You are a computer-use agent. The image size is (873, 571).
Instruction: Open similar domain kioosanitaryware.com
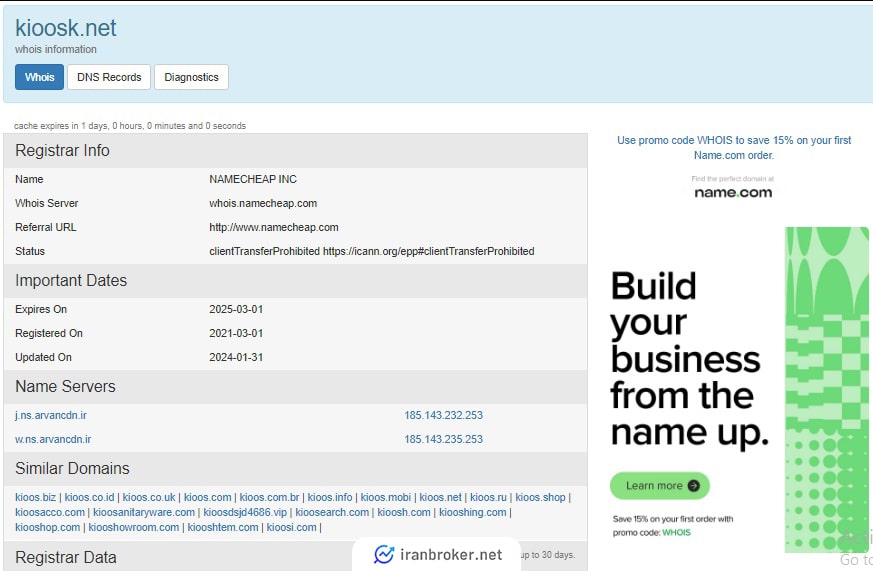tap(144, 512)
